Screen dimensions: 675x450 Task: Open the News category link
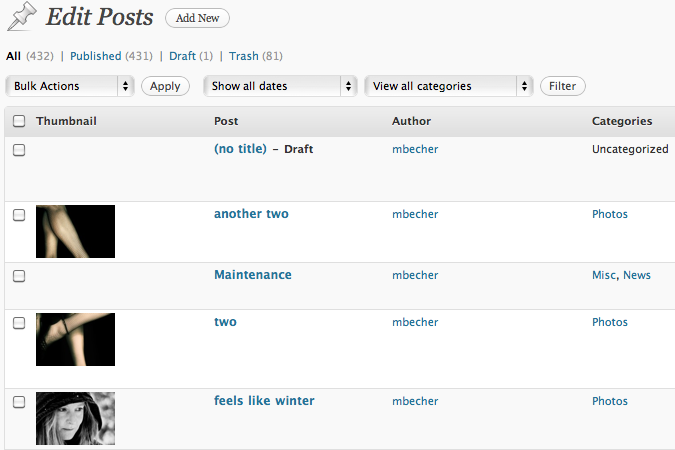coord(637,275)
